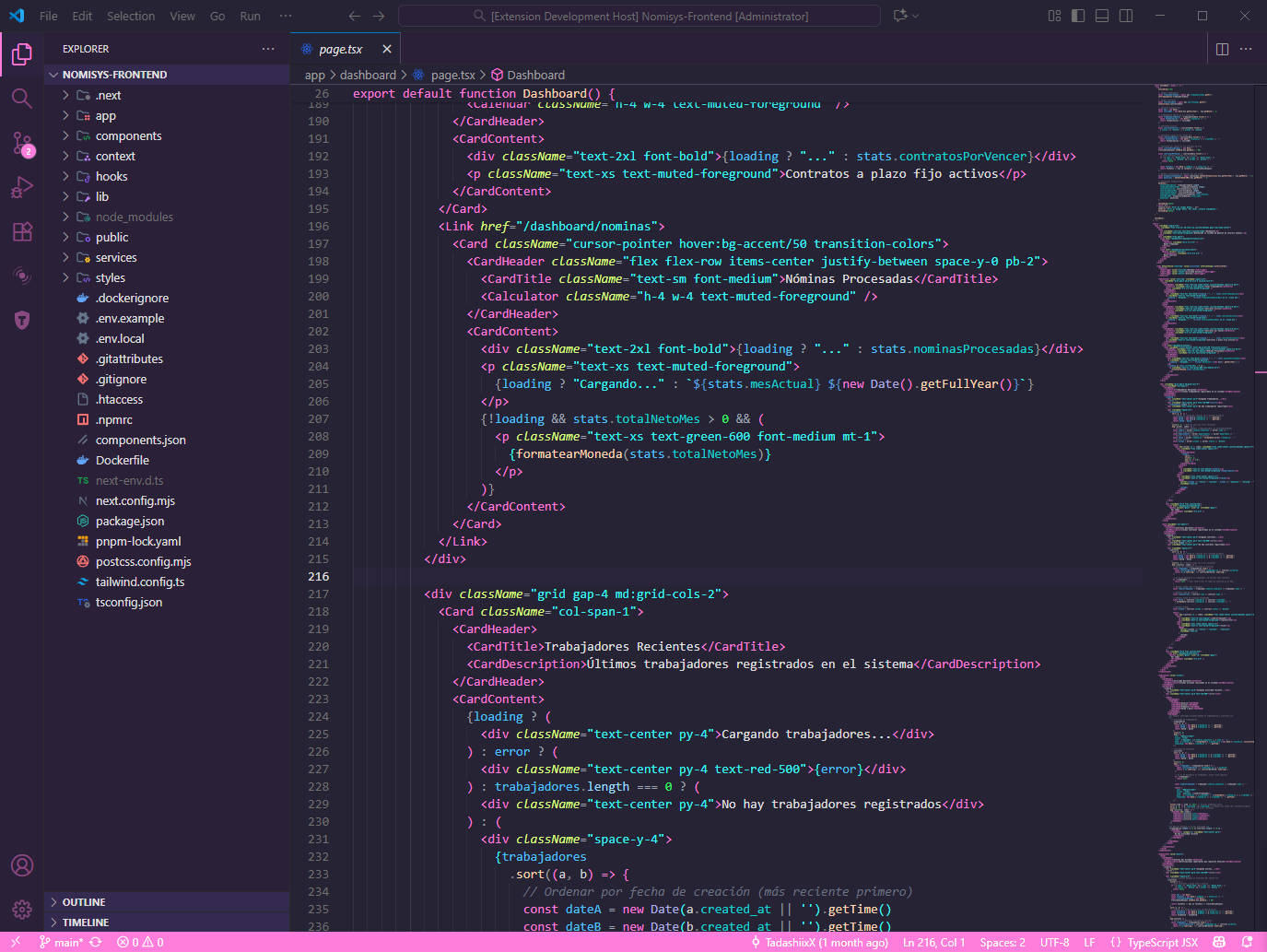The height and width of the screenshot is (952, 1267).
Task: Open the Go menu
Action: pos(217,16)
